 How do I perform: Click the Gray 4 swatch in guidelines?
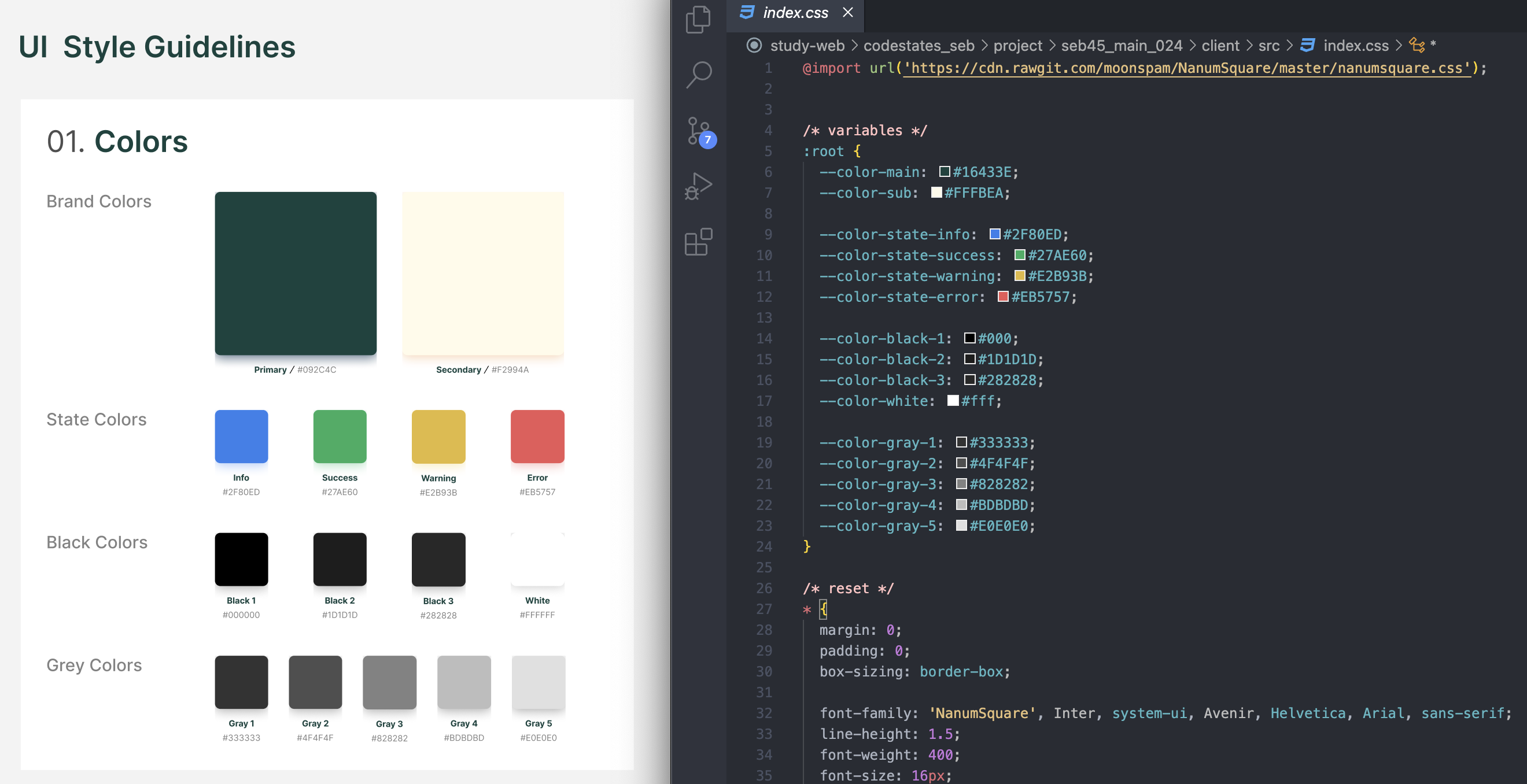tap(463, 682)
